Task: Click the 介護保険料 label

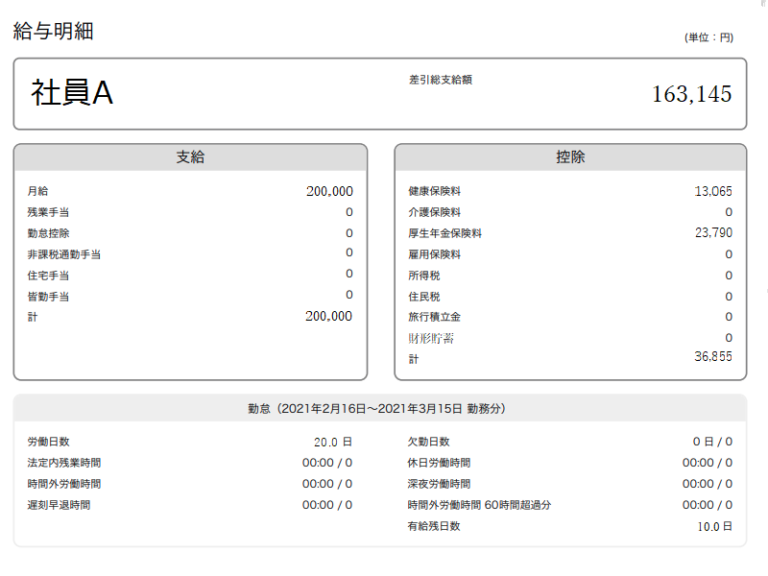Action: pyautogui.click(x=434, y=212)
